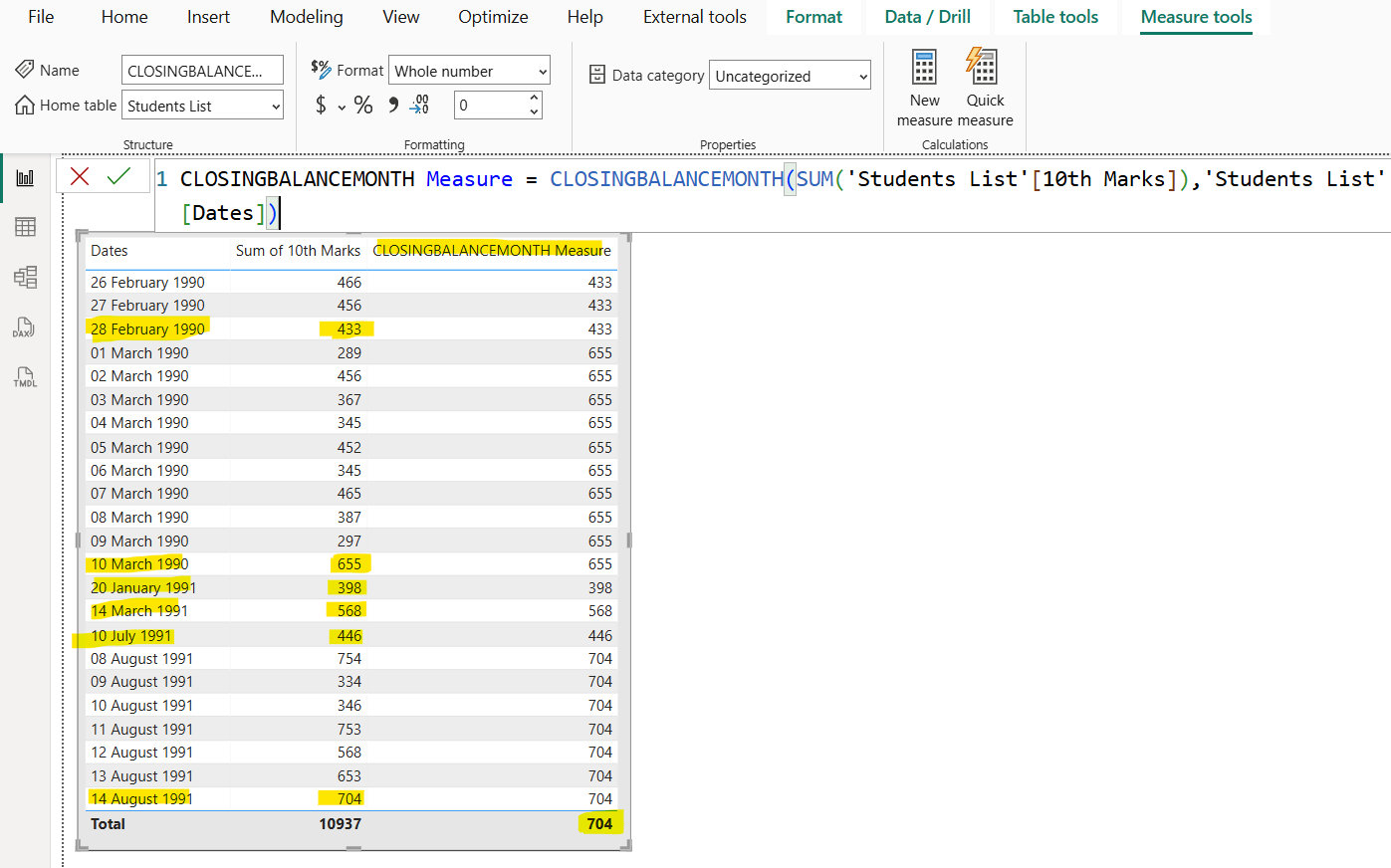Cancel the formula edit with the X
1391x868 pixels.
[80, 176]
